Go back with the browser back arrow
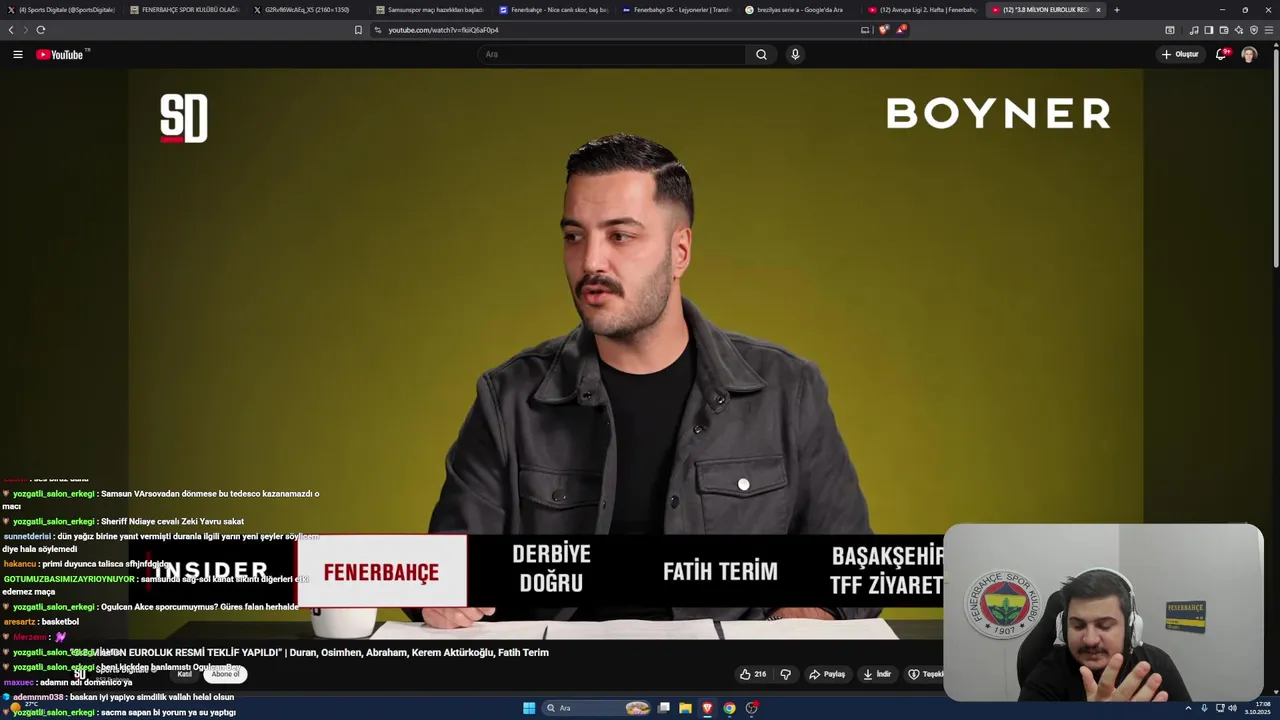This screenshot has width=1280, height=720. coord(11,30)
